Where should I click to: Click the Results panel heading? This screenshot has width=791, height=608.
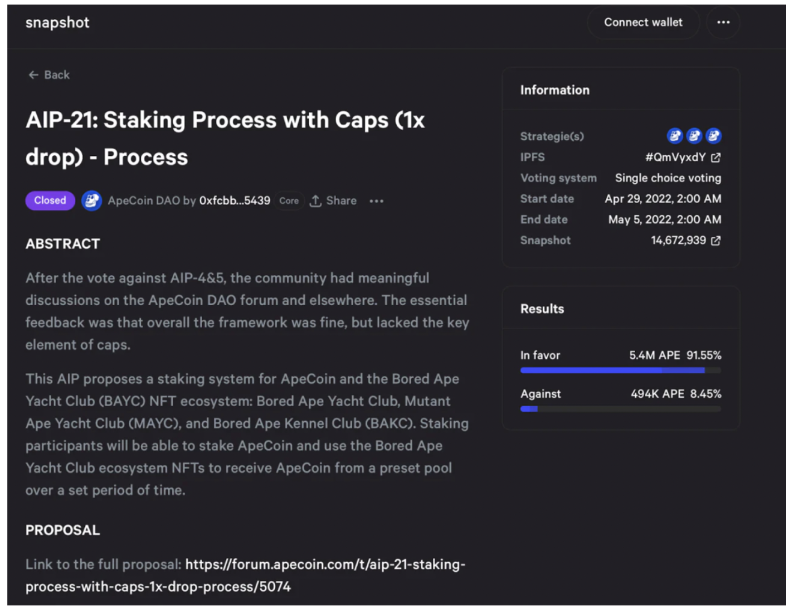coord(542,309)
